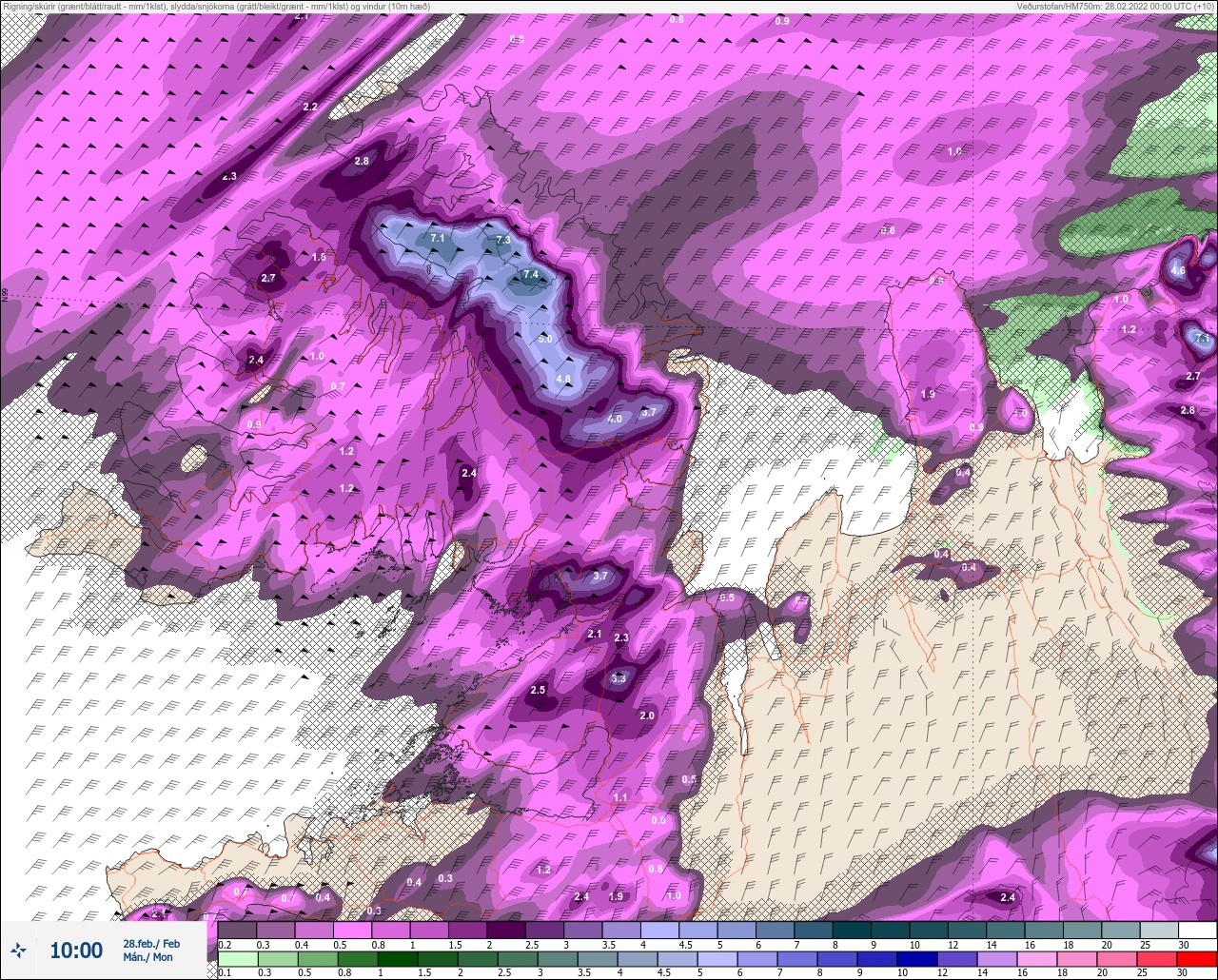Click the 5.0 precipitation value on map
1218x980 pixels.
coord(544,339)
